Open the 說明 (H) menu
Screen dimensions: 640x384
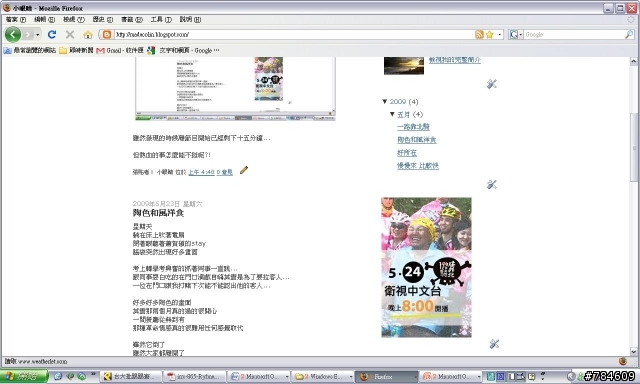coord(190,19)
